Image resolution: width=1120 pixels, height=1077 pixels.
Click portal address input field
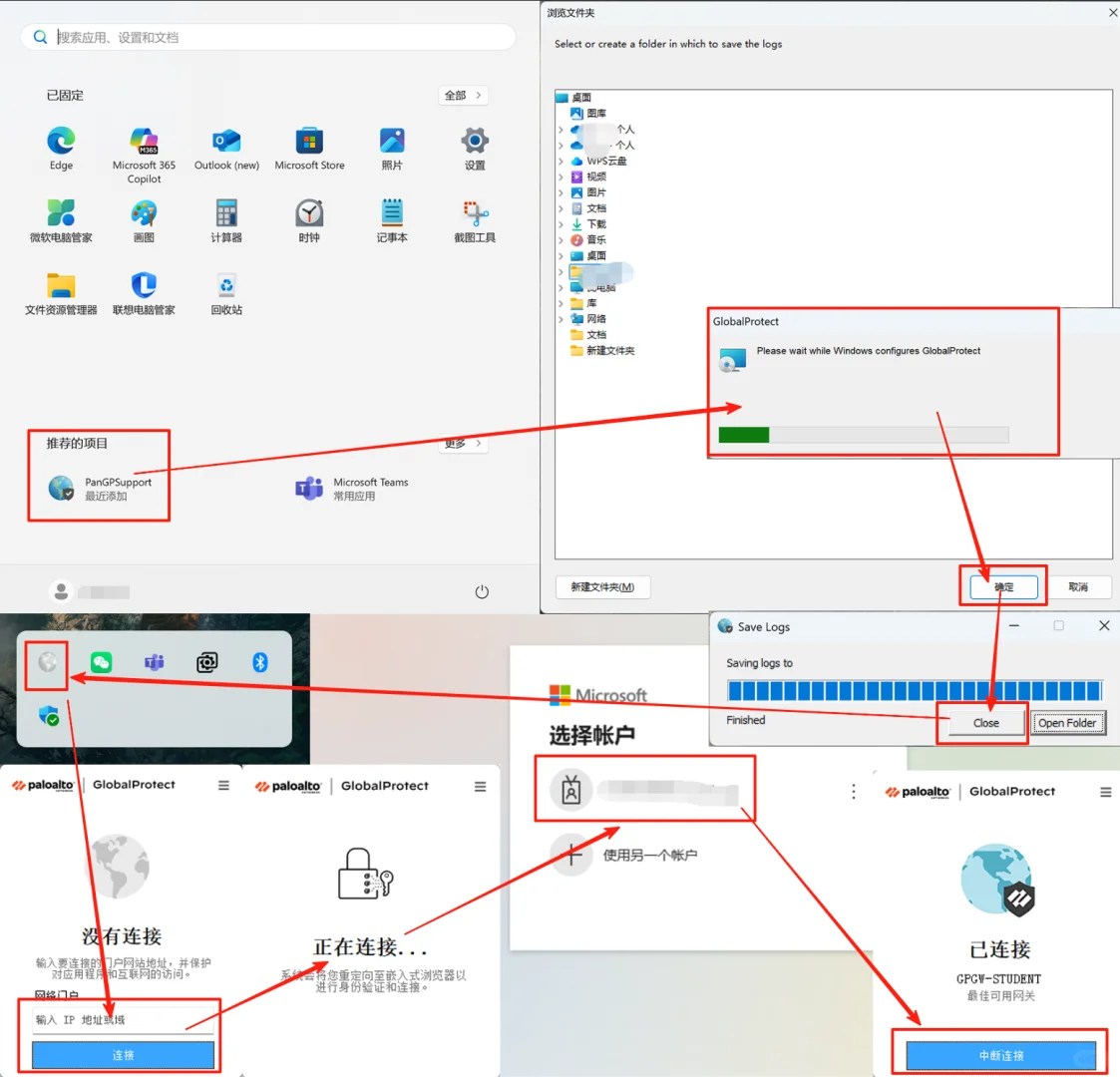[x=123, y=1020]
